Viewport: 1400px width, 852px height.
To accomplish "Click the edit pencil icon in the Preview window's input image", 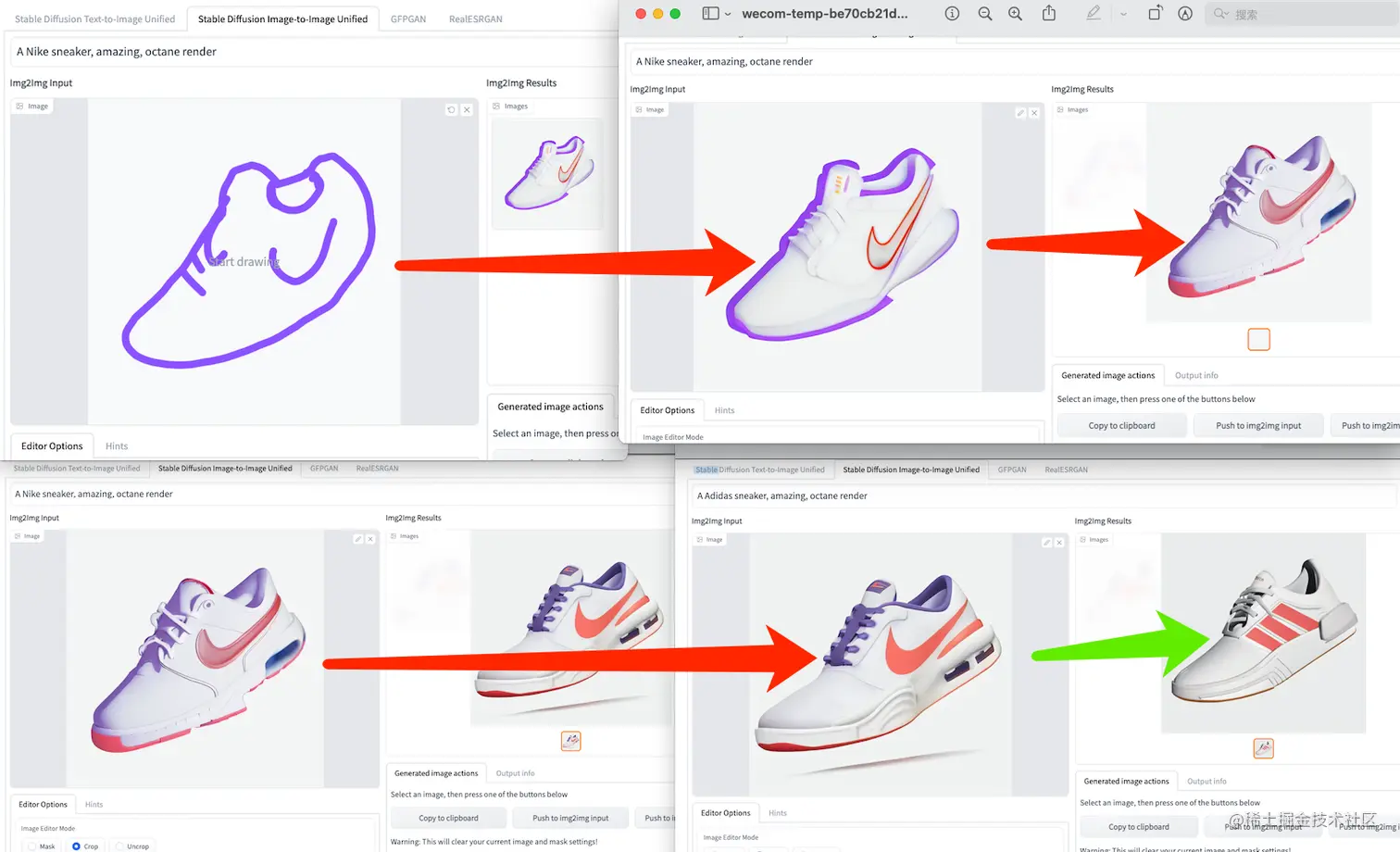I will tap(1020, 113).
